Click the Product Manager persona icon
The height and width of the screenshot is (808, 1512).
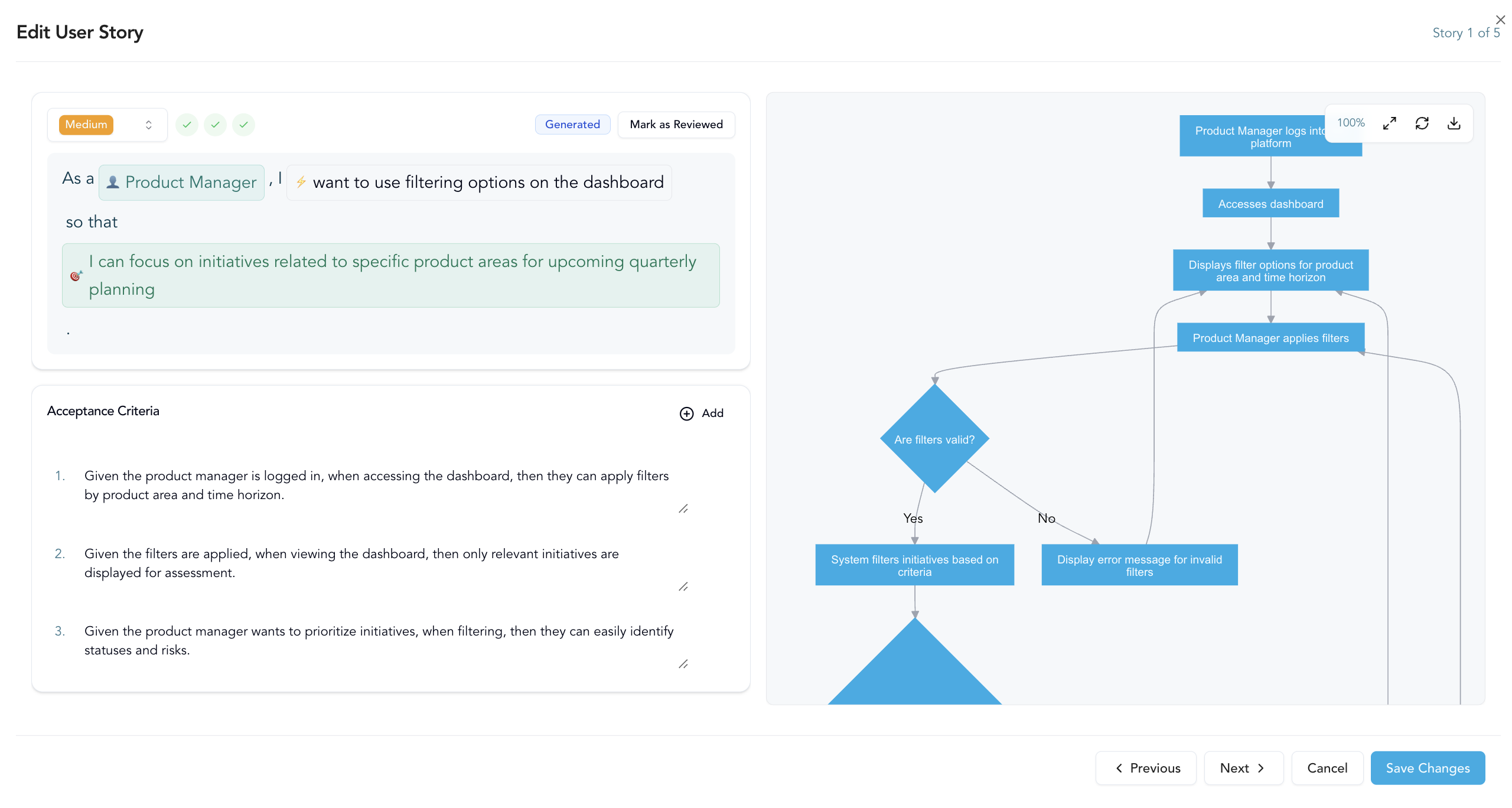(113, 182)
